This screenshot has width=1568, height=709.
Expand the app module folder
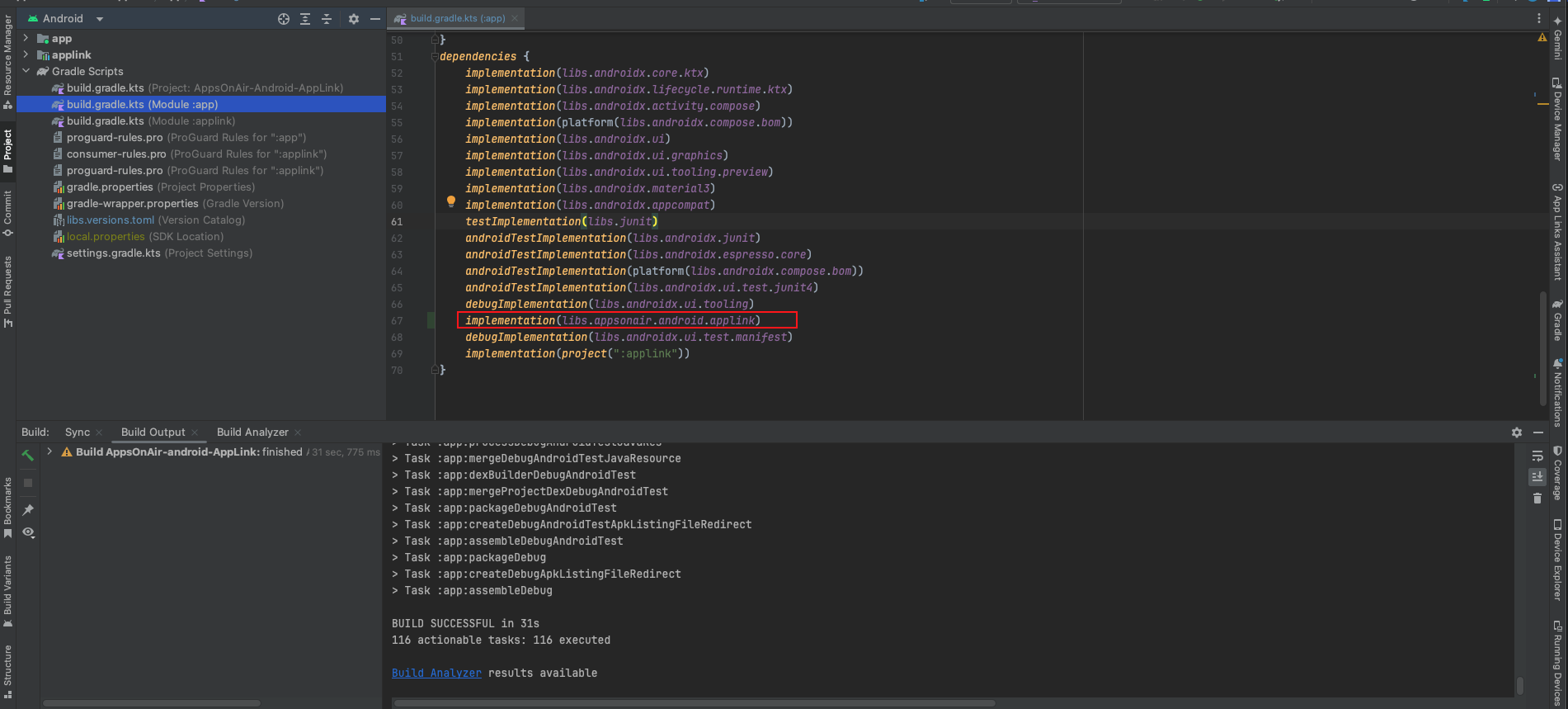(x=26, y=38)
